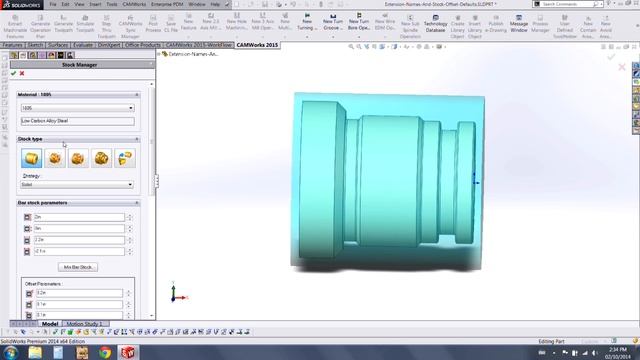Image resolution: width=640 pixels, height=360 pixels.
Task: Open the Message Window
Action: (519, 24)
